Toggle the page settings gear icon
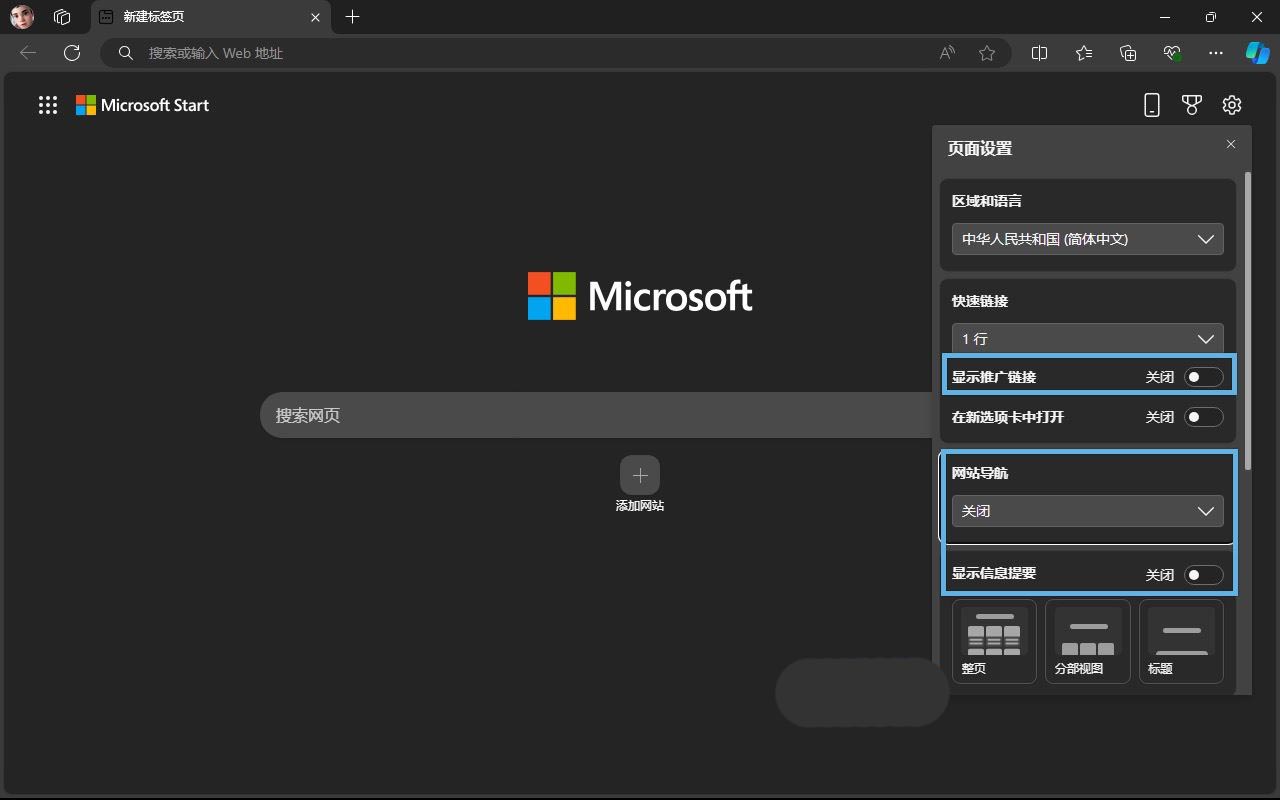The width and height of the screenshot is (1280, 800). pos(1232,105)
